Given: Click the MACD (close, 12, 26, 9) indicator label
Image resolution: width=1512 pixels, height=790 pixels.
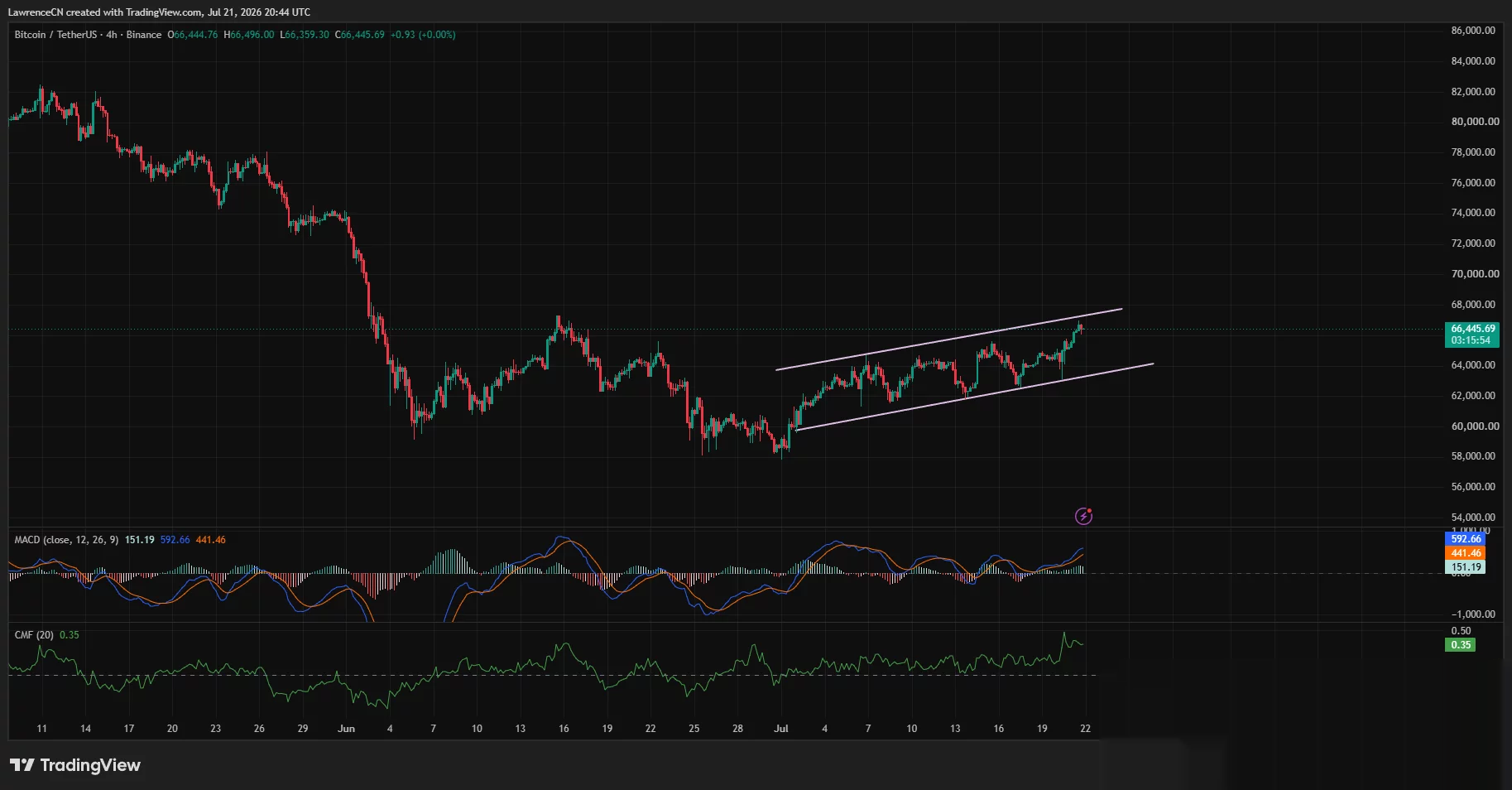Looking at the screenshot, I should [x=67, y=540].
